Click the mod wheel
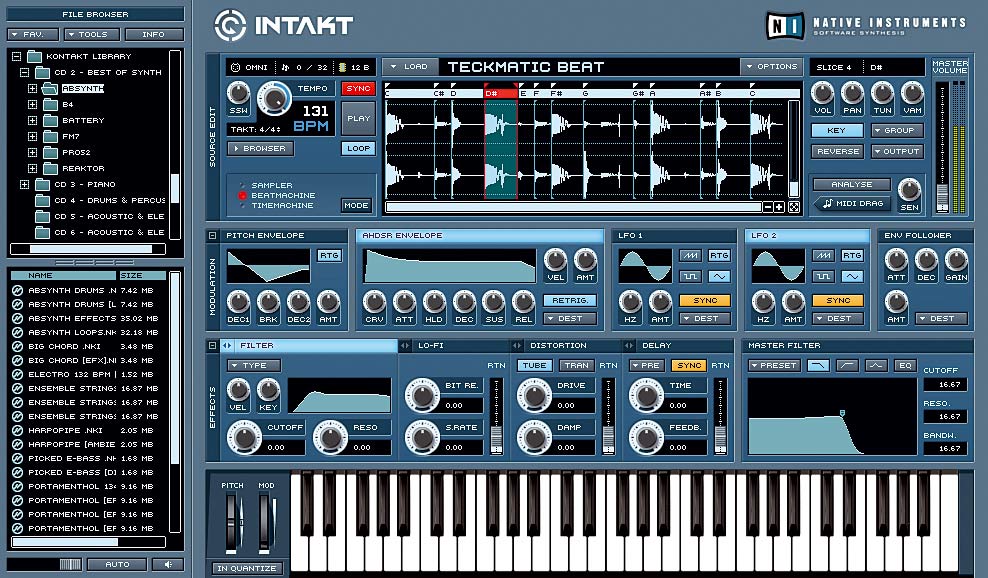Image resolution: width=988 pixels, height=578 pixels. (266, 522)
